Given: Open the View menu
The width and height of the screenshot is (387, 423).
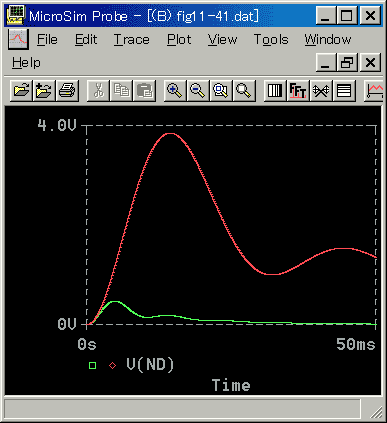Looking at the screenshot, I should pyautogui.click(x=222, y=40).
